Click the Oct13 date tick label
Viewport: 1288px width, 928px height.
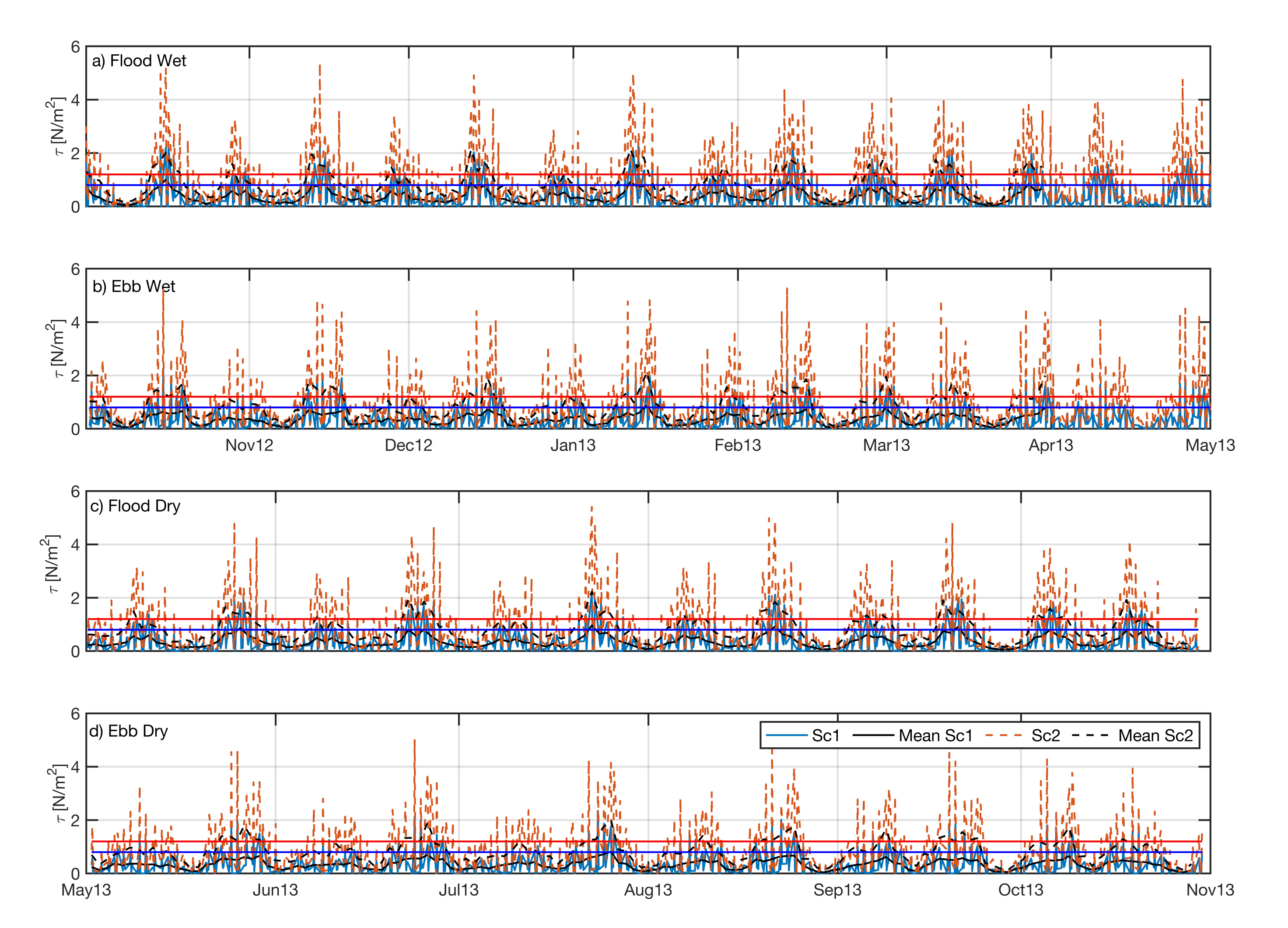1021,890
